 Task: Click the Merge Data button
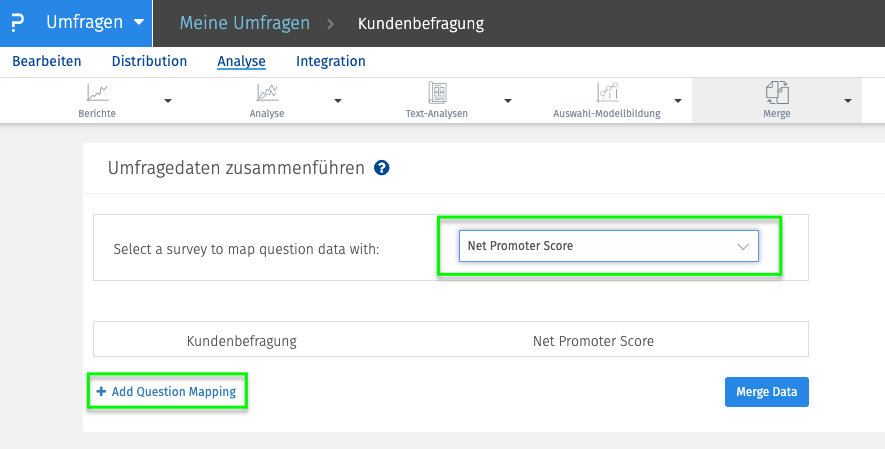pyautogui.click(x=766, y=392)
